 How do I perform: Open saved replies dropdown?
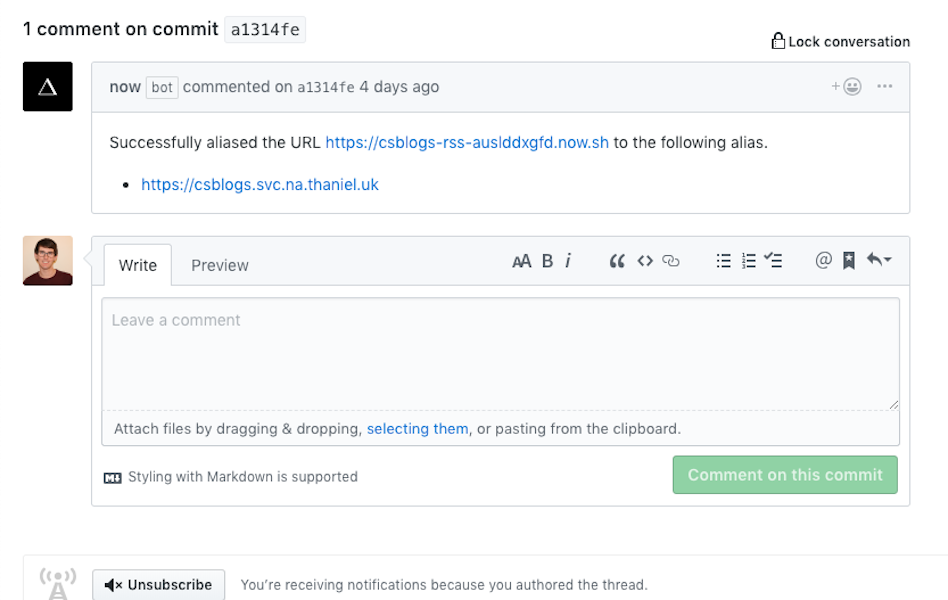pyautogui.click(x=880, y=261)
